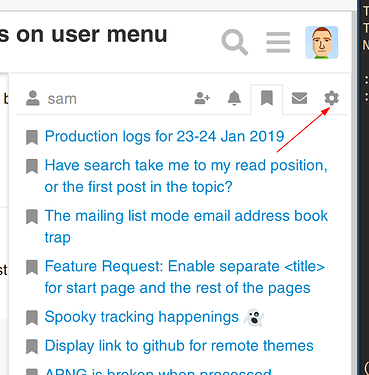Click bookmark icon beside Spooky tracking happenings

point(32,318)
